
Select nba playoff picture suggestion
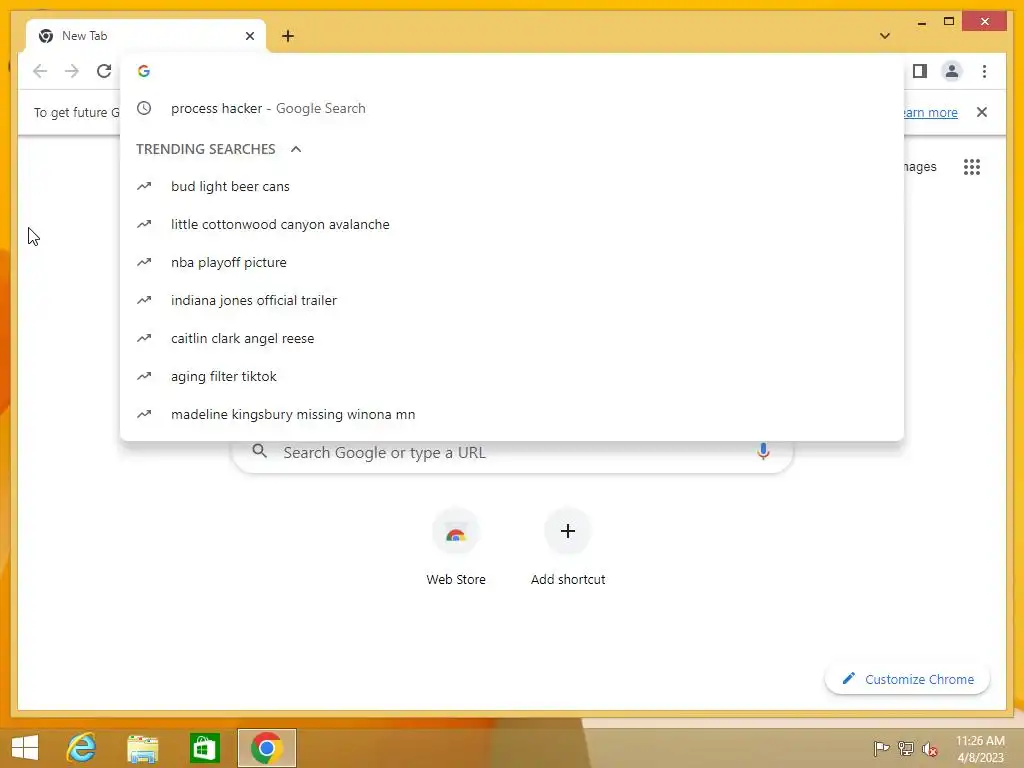pyautogui.click(x=512, y=263)
